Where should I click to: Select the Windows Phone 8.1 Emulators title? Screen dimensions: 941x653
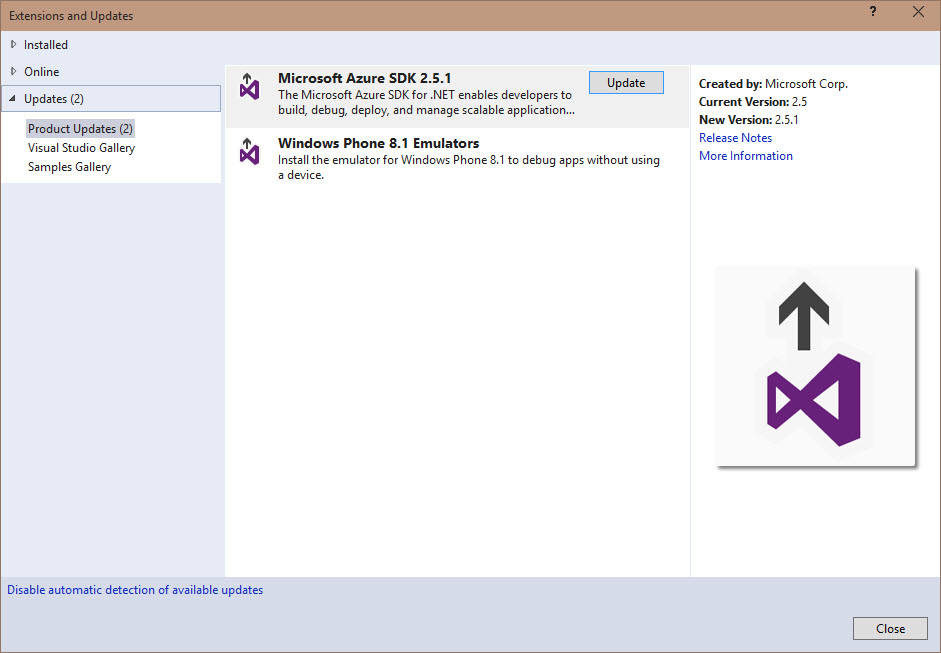[378, 143]
